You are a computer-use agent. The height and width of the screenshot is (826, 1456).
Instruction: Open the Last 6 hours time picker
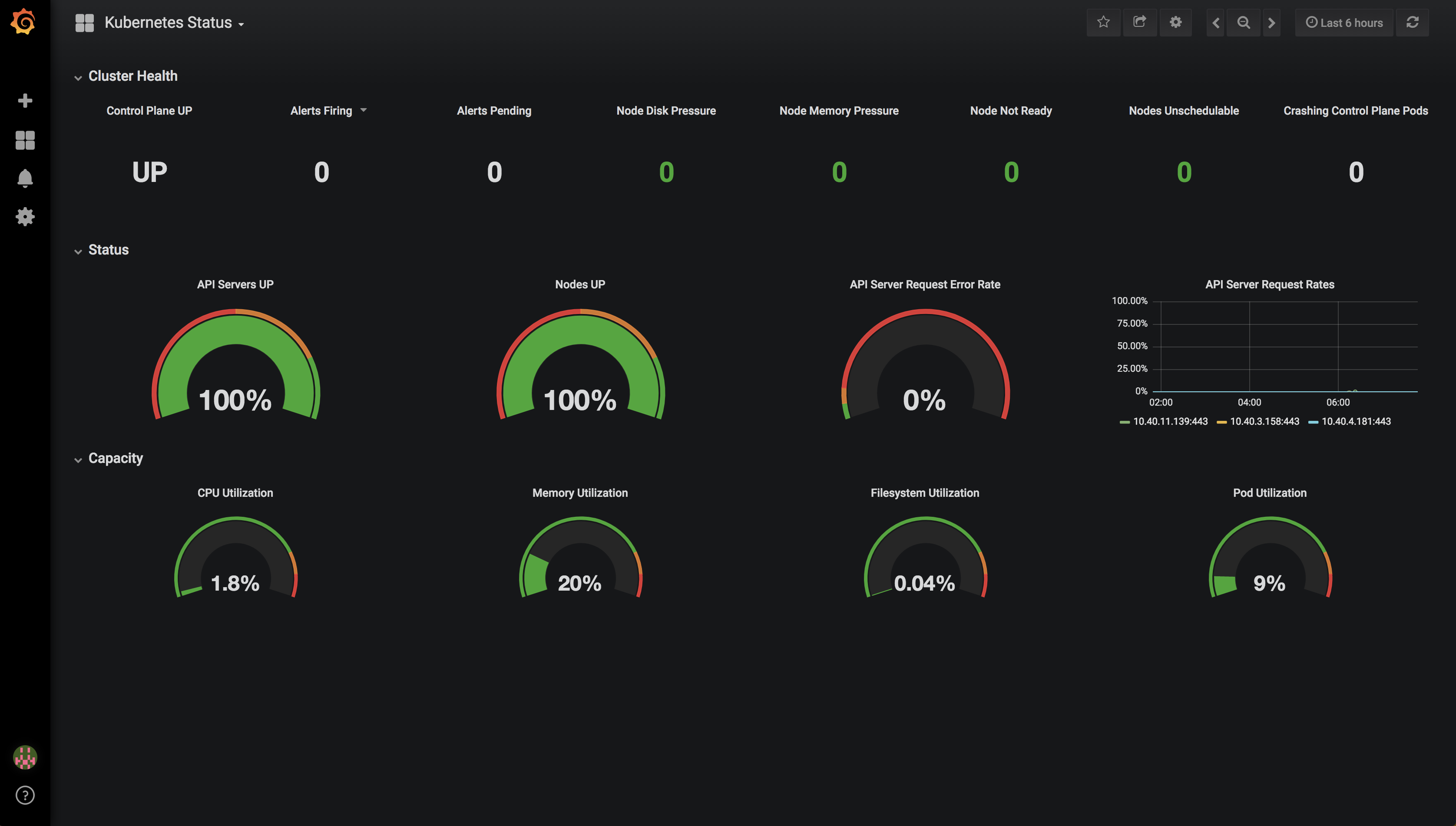pos(1344,23)
